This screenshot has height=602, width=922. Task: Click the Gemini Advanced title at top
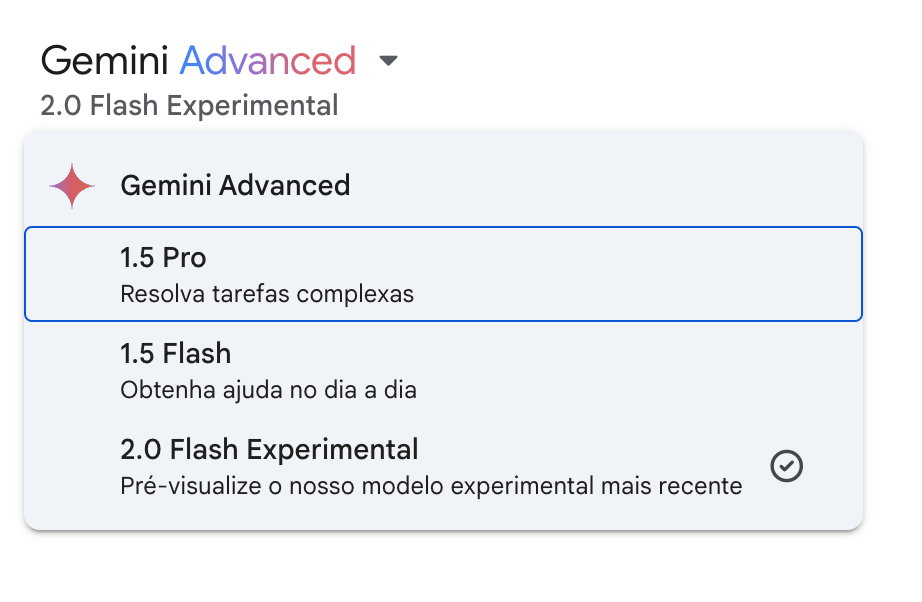(x=198, y=61)
